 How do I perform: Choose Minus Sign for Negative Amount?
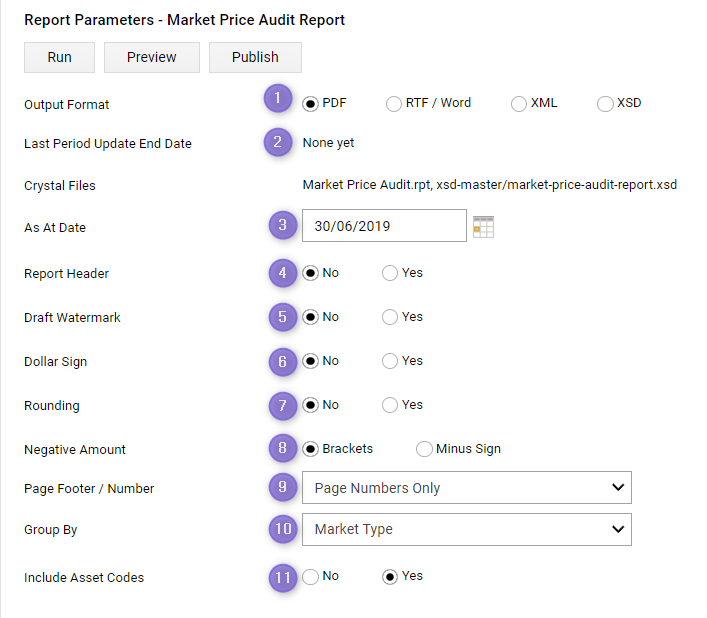424,449
